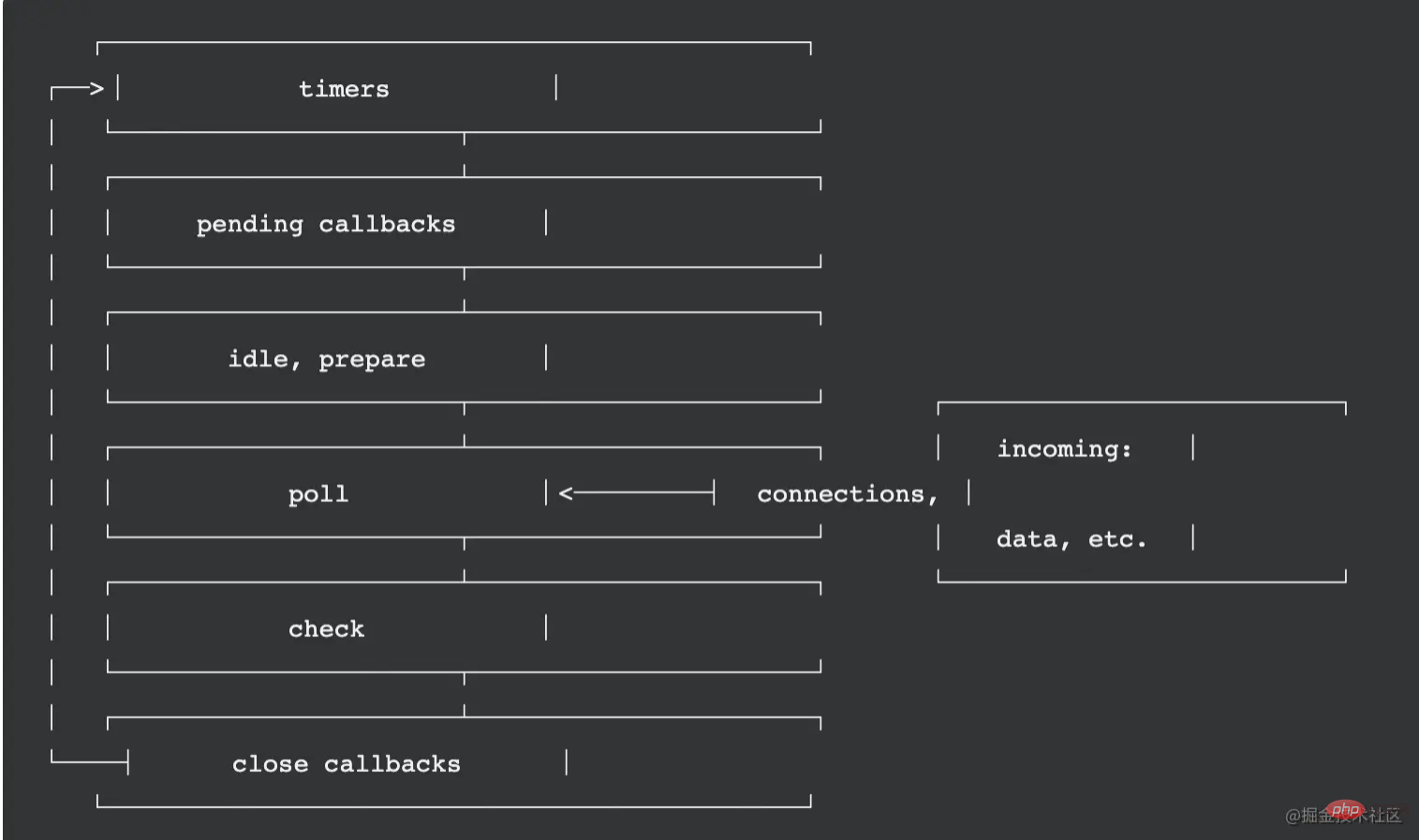1419x840 pixels.
Task: Select the check phase text
Action: click(x=326, y=629)
